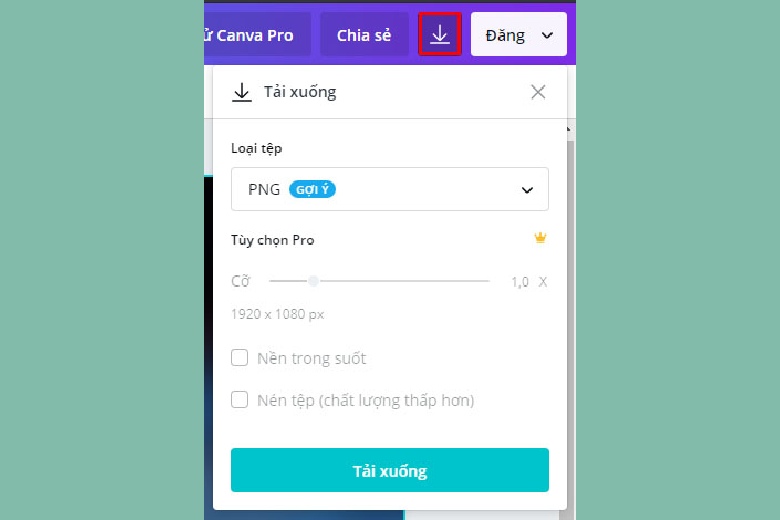This screenshot has height=520, width=780.
Task: Click the red-outlined download icon in top bar
Action: tap(440, 34)
